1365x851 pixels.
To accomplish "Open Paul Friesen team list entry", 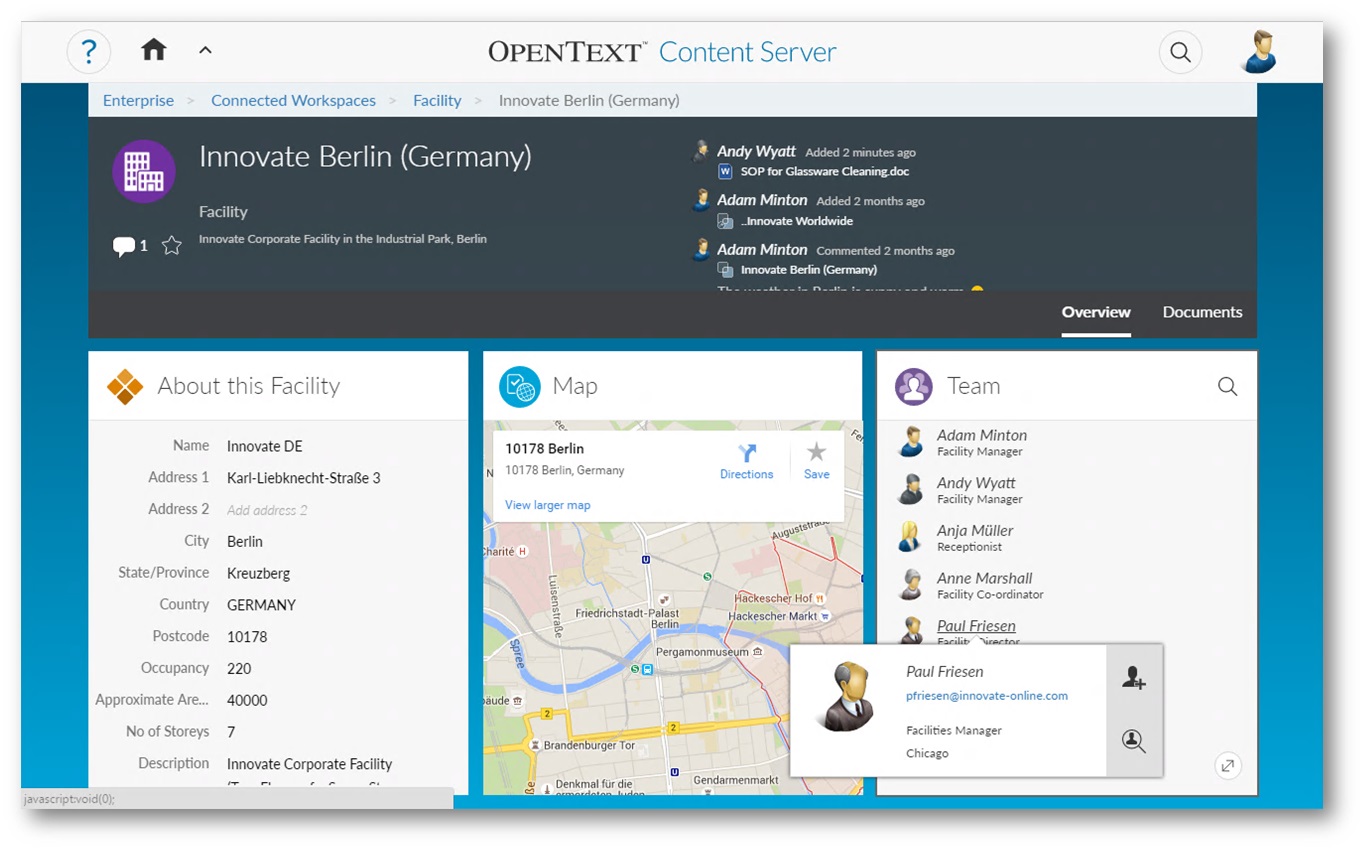I will (976, 626).
